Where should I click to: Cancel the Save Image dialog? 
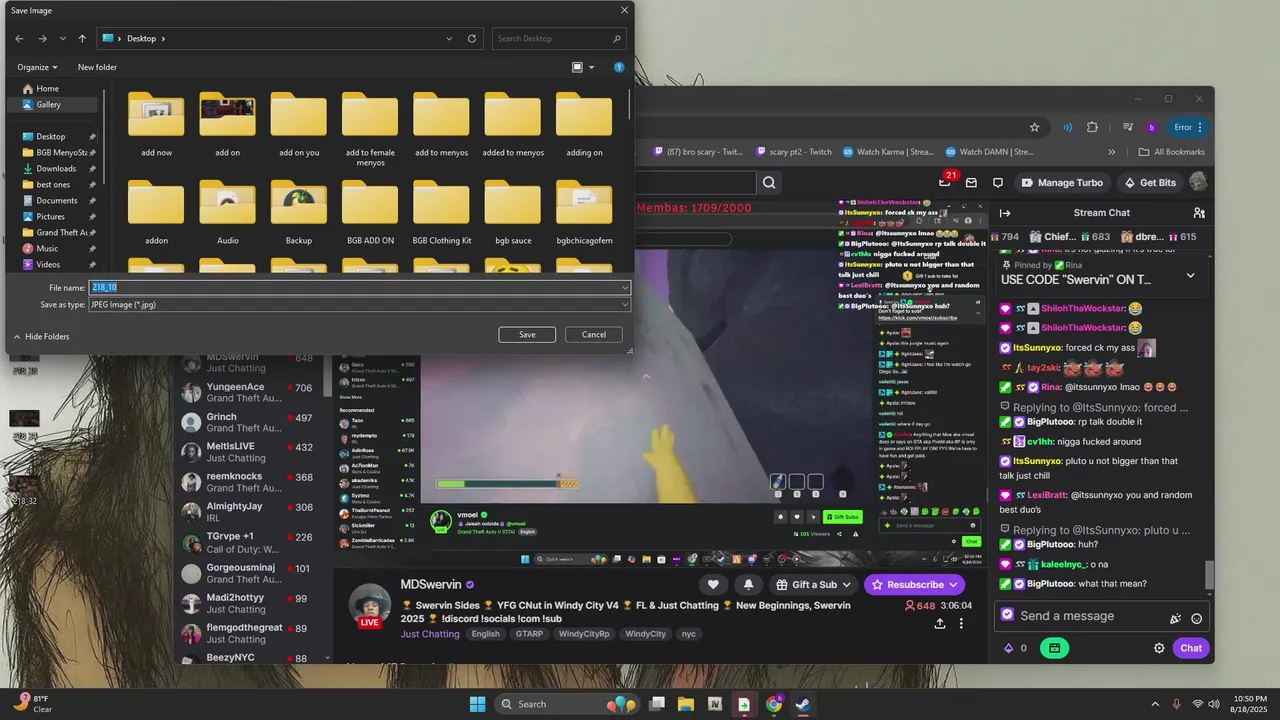pyautogui.click(x=594, y=334)
